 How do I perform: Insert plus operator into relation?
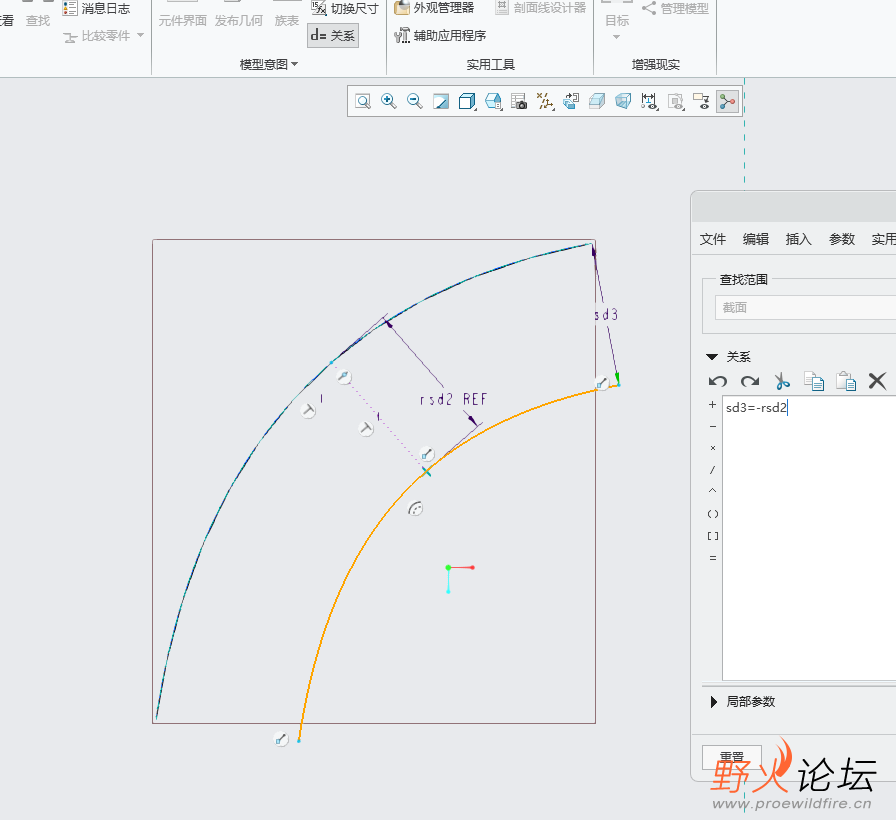coord(712,405)
